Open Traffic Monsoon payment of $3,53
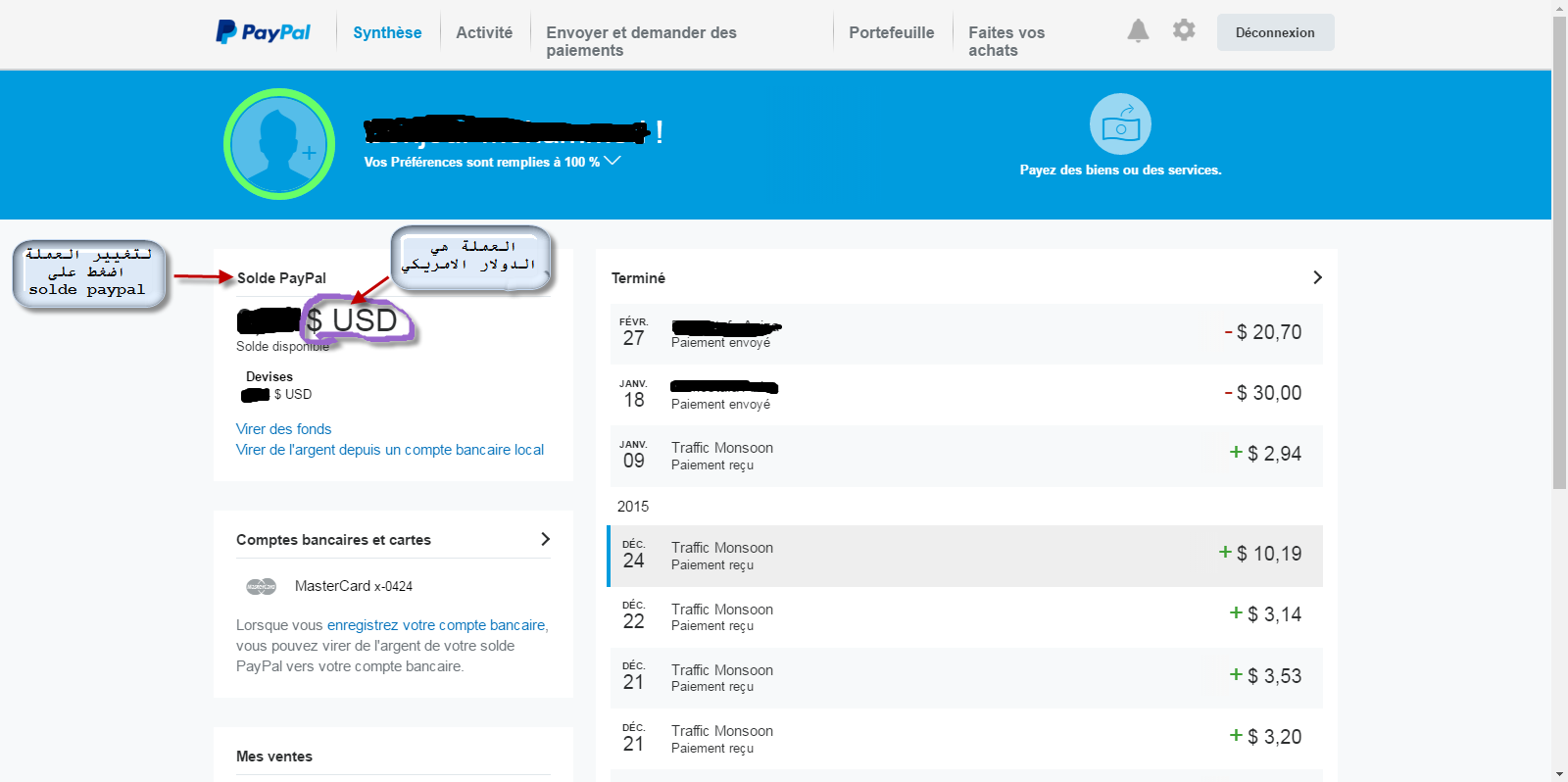The image size is (1568, 782). coord(966,677)
